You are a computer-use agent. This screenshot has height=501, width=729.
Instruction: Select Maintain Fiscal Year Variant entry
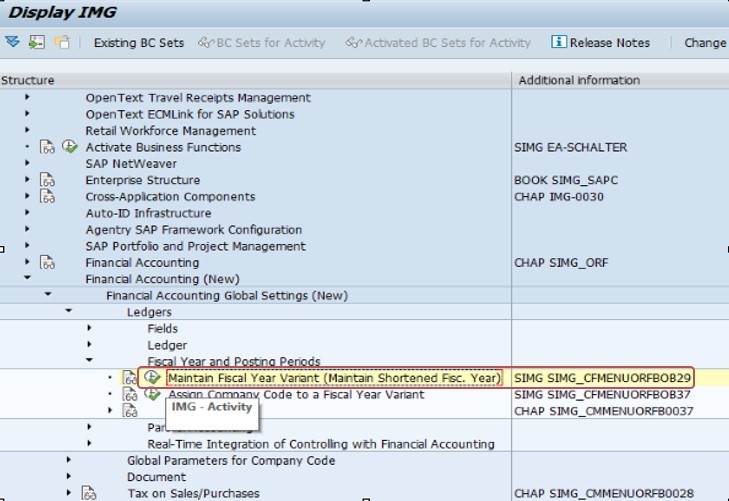[x=334, y=378]
